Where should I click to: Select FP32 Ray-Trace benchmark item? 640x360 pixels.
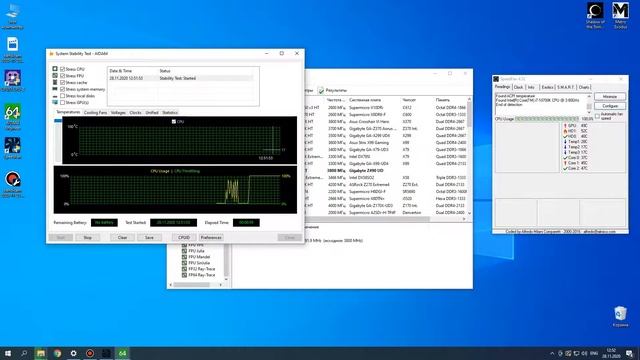coord(202,269)
